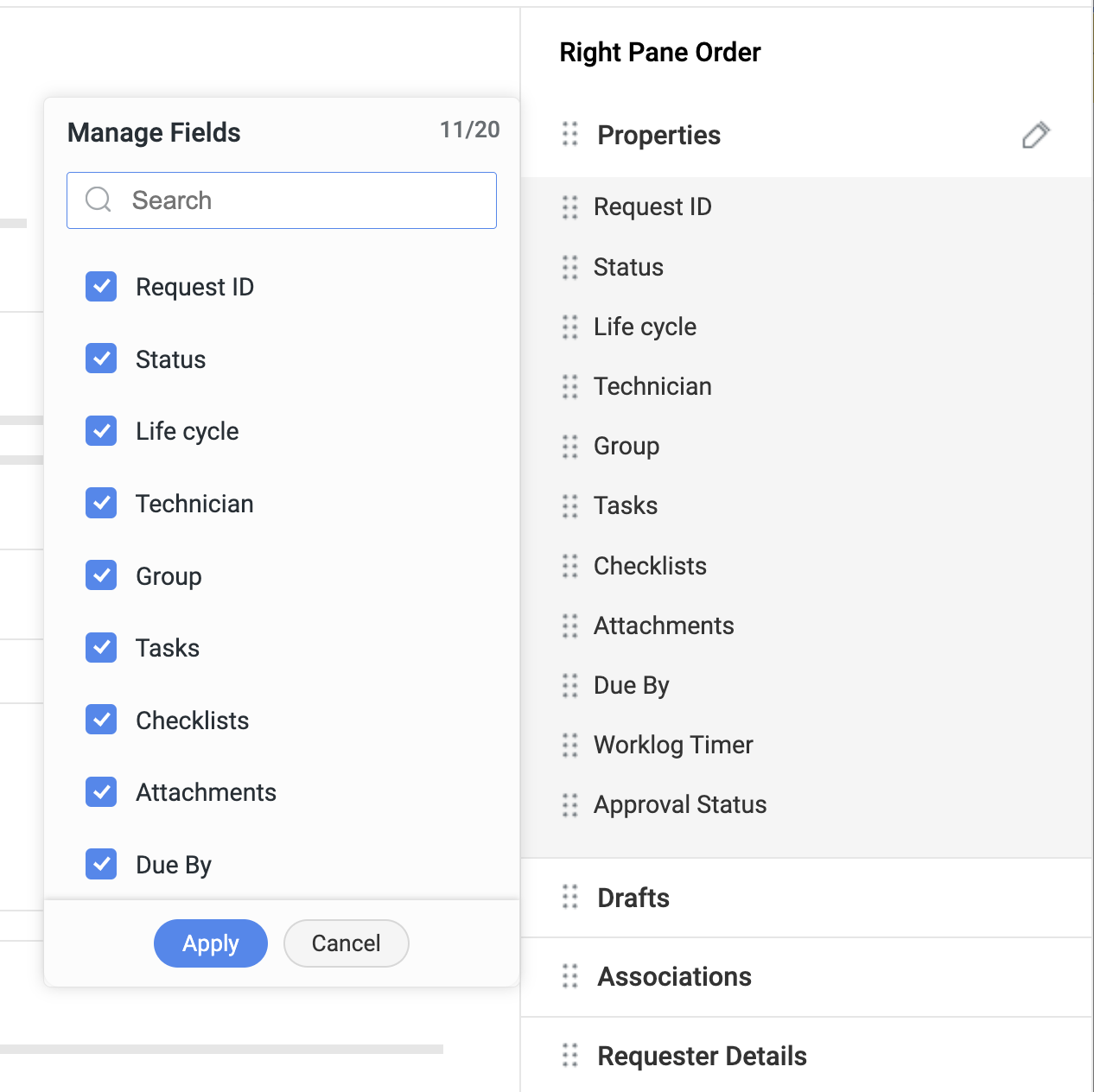Screen dimensions: 1094x1092
Task: Disable the Attachments field checkbox
Action: tap(102, 791)
